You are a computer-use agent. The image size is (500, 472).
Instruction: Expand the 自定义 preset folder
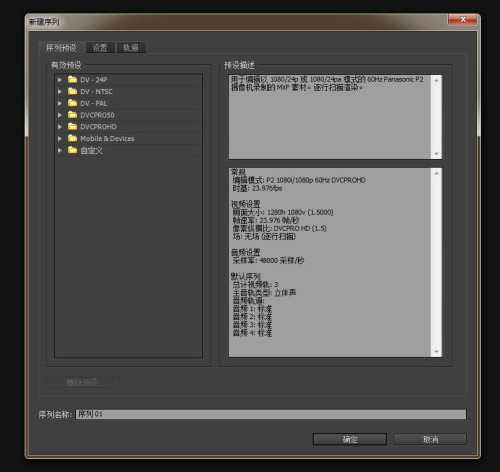point(60,150)
